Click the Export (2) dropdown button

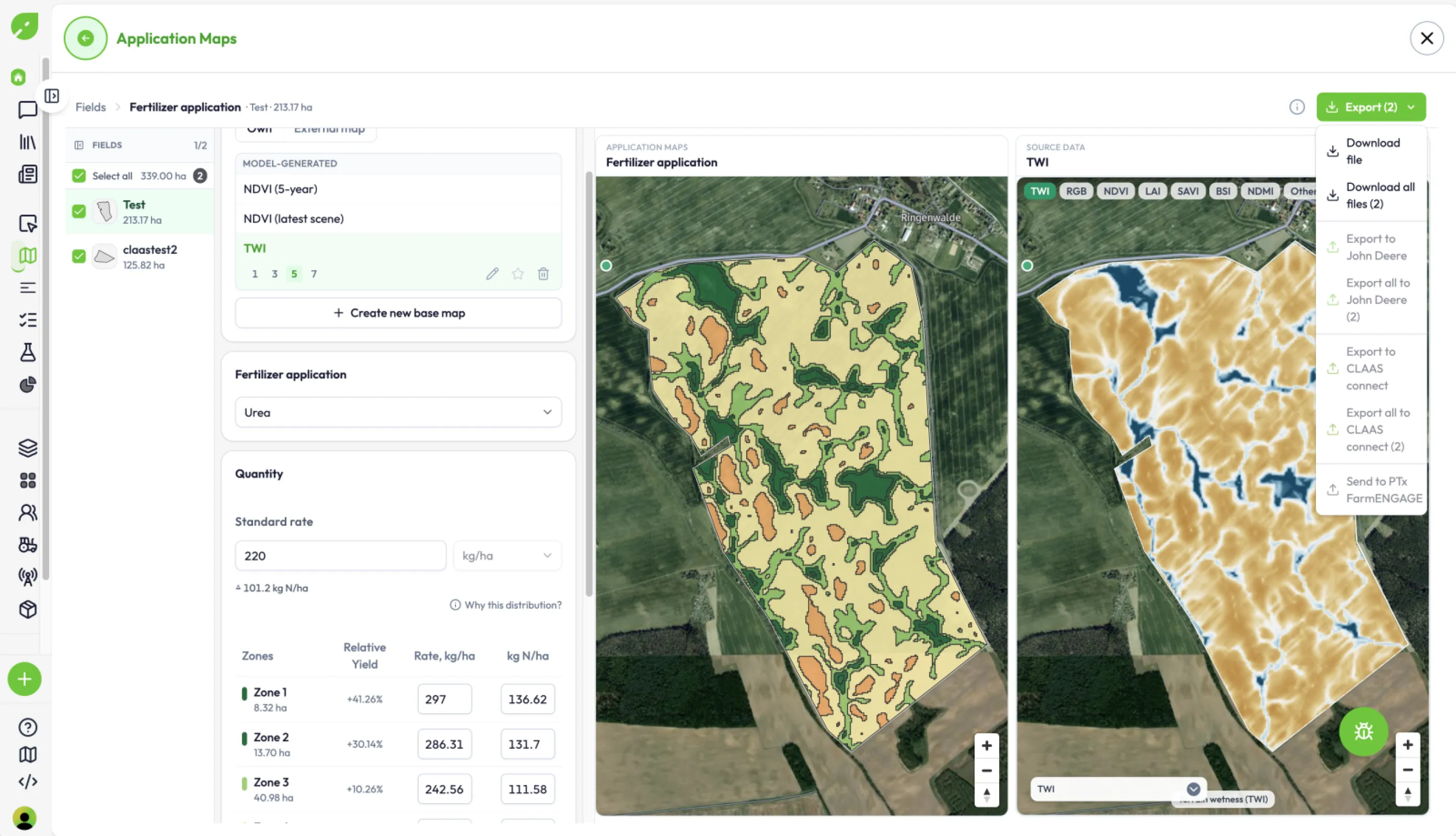tap(1370, 107)
